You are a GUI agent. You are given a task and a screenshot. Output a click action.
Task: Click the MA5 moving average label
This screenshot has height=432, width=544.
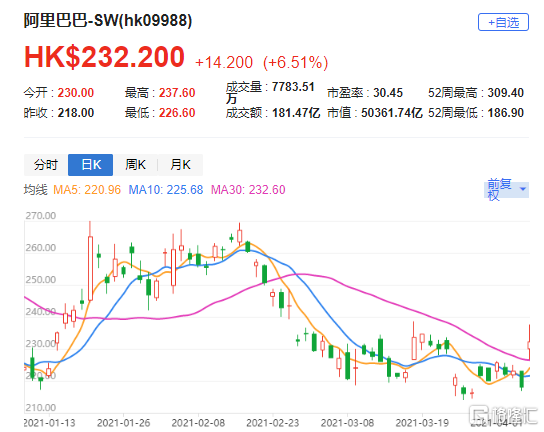pyautogui.click(x=87, y=189)
